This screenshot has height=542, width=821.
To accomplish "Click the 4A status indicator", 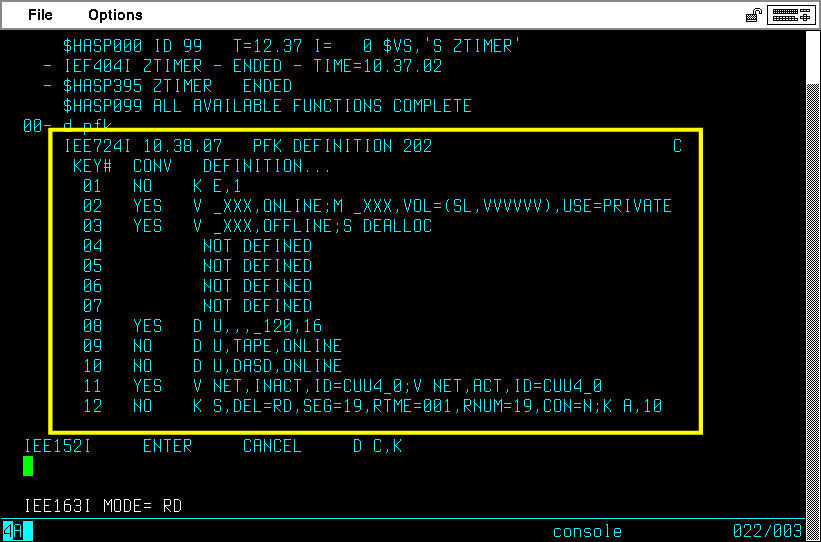I will 17,531.
